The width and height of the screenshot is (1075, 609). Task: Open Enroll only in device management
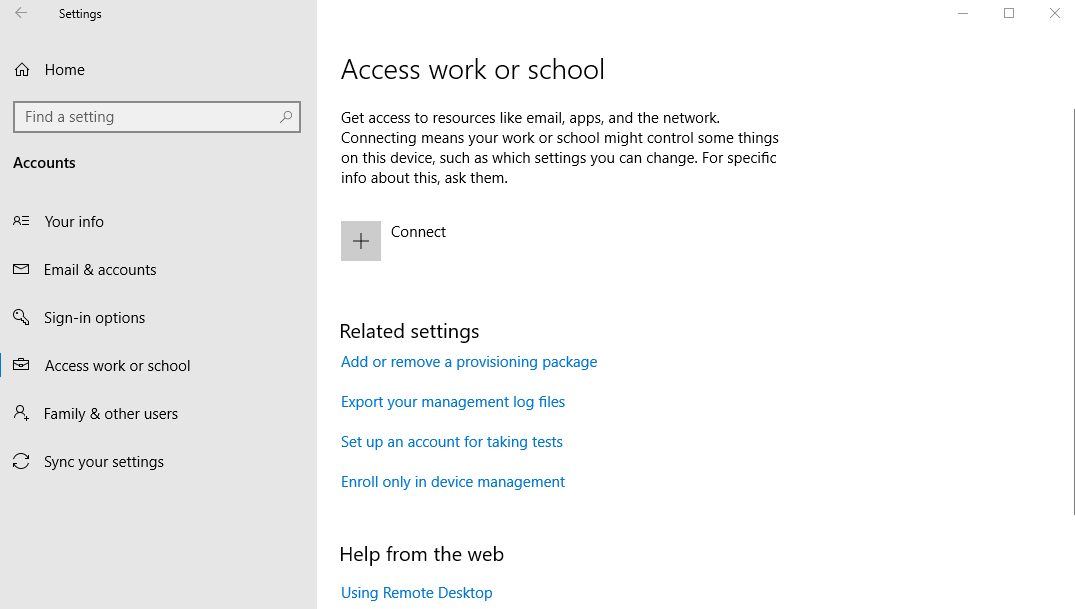tap(452, 481)
